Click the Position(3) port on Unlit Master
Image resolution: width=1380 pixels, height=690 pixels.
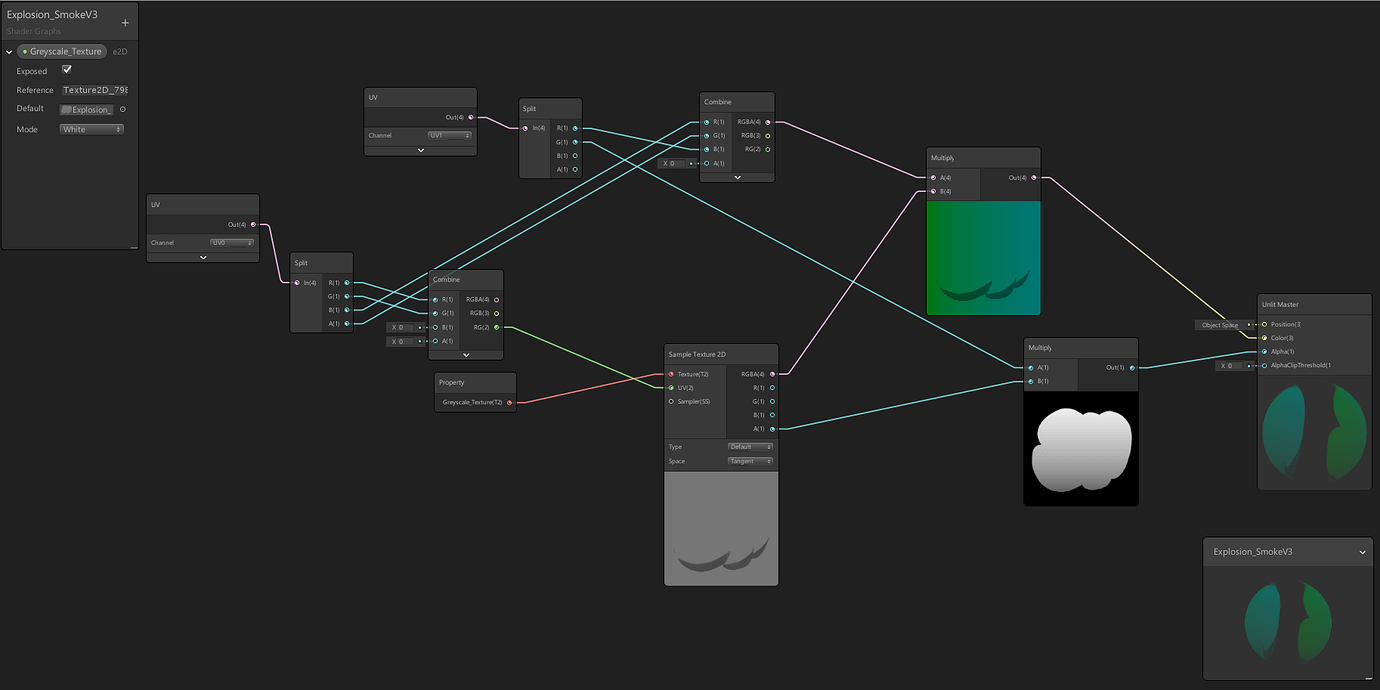[x=1264, y=324]
